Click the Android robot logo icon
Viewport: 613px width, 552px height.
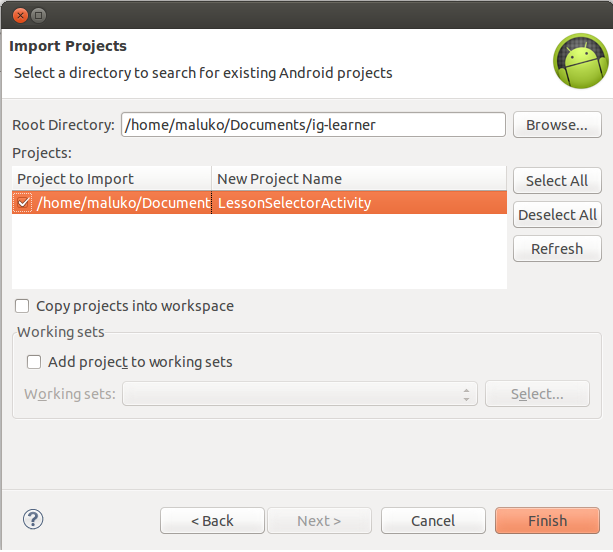coord(581,61)
